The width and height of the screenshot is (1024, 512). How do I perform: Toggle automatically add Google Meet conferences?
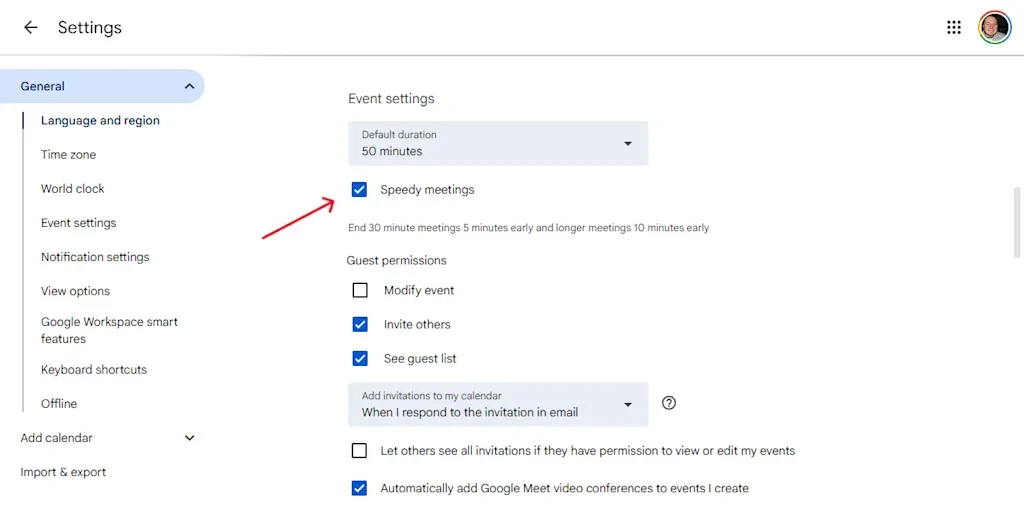(359, 489)
